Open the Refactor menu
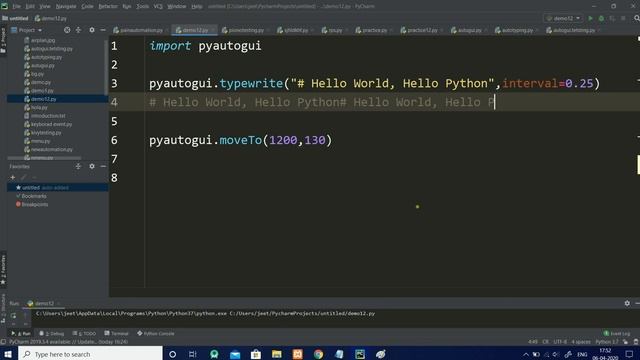Viewport: 640px width, 360px height. point(108,7)
